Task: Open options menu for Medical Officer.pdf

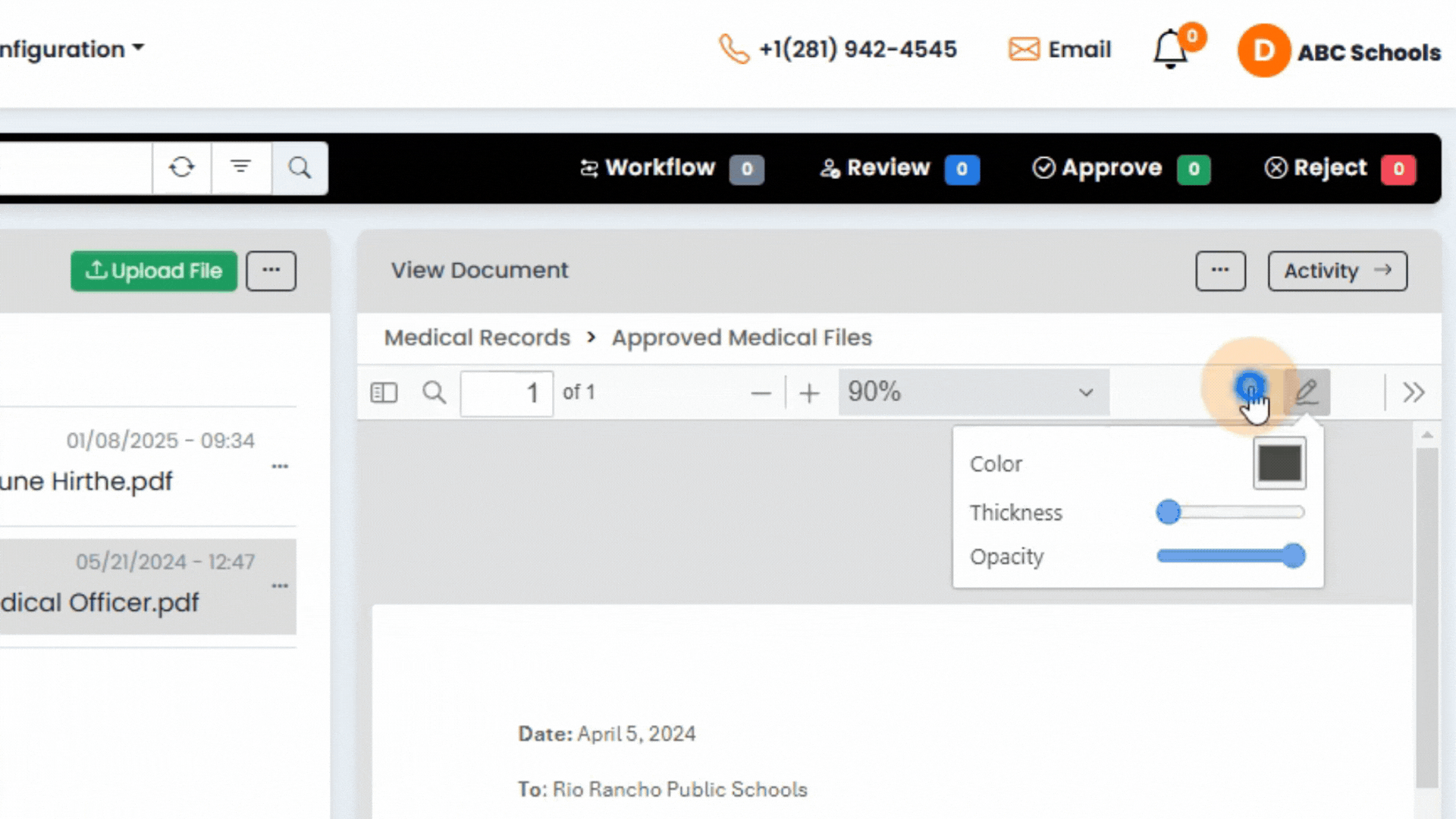Action: click(x=280, y=586)
